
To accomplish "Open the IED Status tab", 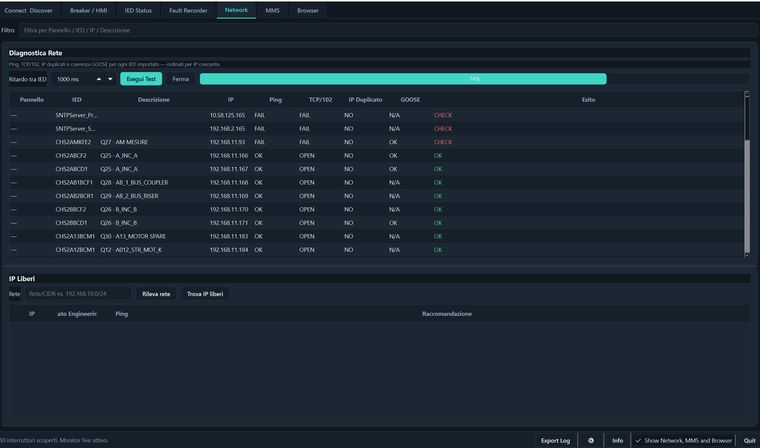I will [x=138, y=11].
